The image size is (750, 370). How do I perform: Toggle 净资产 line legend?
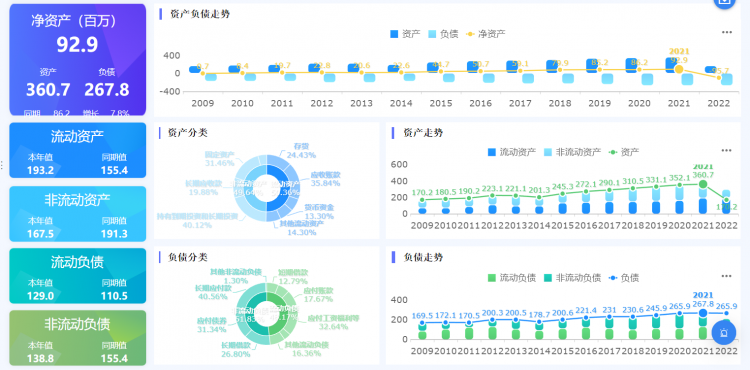click(485, 34)
